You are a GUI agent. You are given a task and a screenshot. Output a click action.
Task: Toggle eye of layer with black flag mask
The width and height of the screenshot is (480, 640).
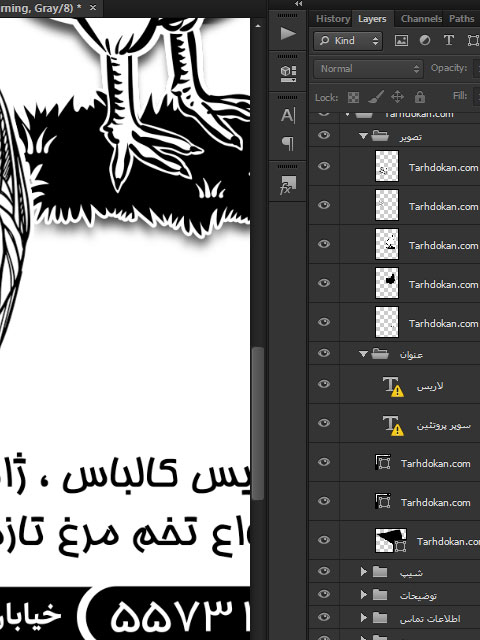pyautogui.click(x=324, y=540)
